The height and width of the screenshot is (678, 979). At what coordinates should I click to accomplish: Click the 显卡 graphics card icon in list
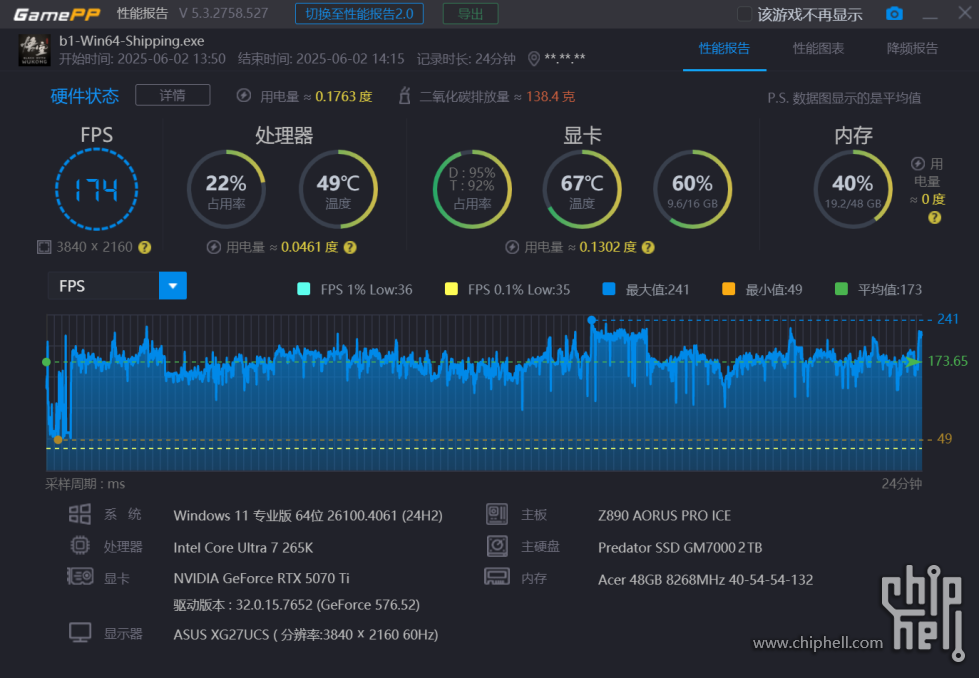click(x=80, y=576)
